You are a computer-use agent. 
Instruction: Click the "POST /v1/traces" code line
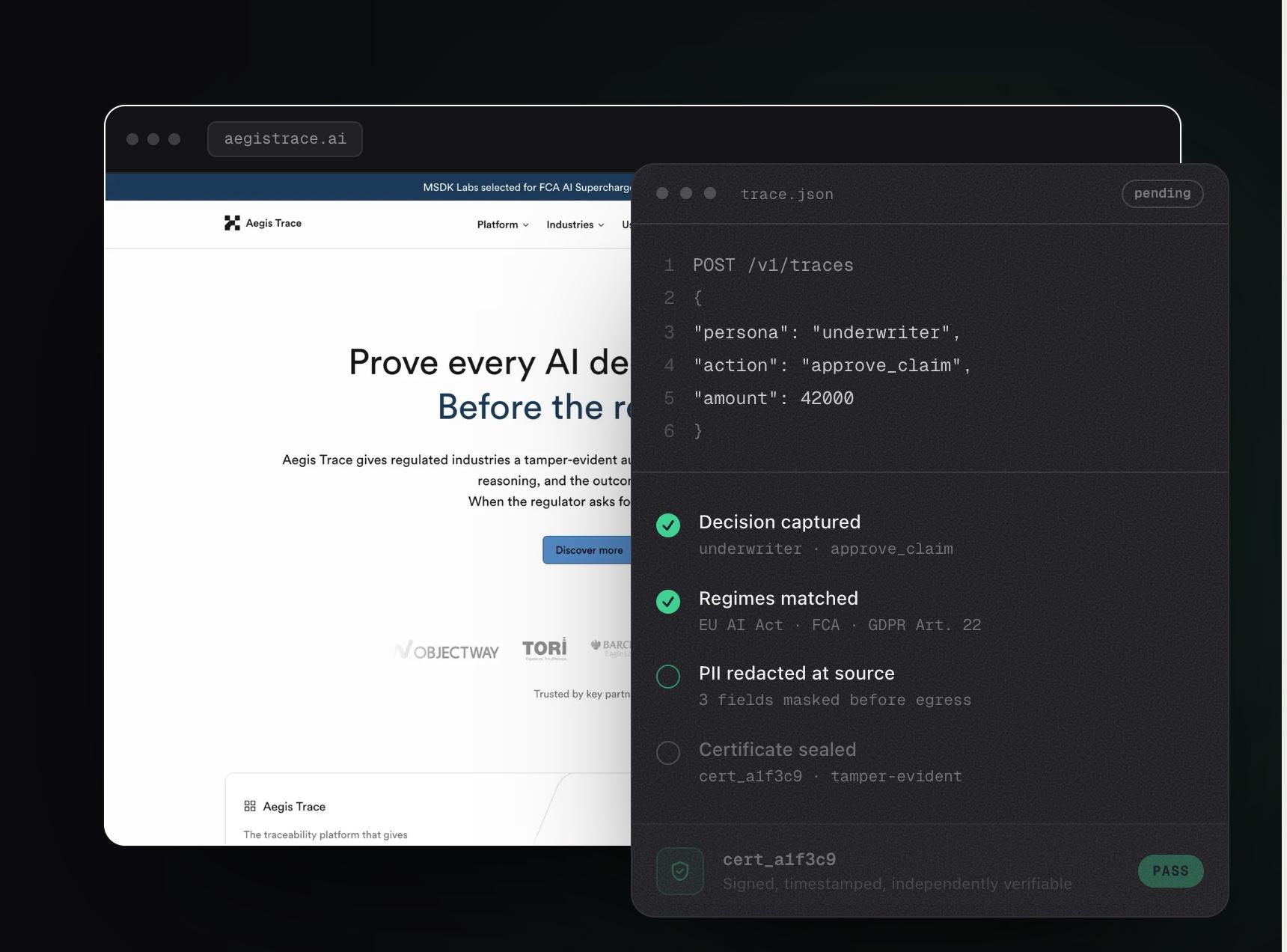(x=773, y=265)
